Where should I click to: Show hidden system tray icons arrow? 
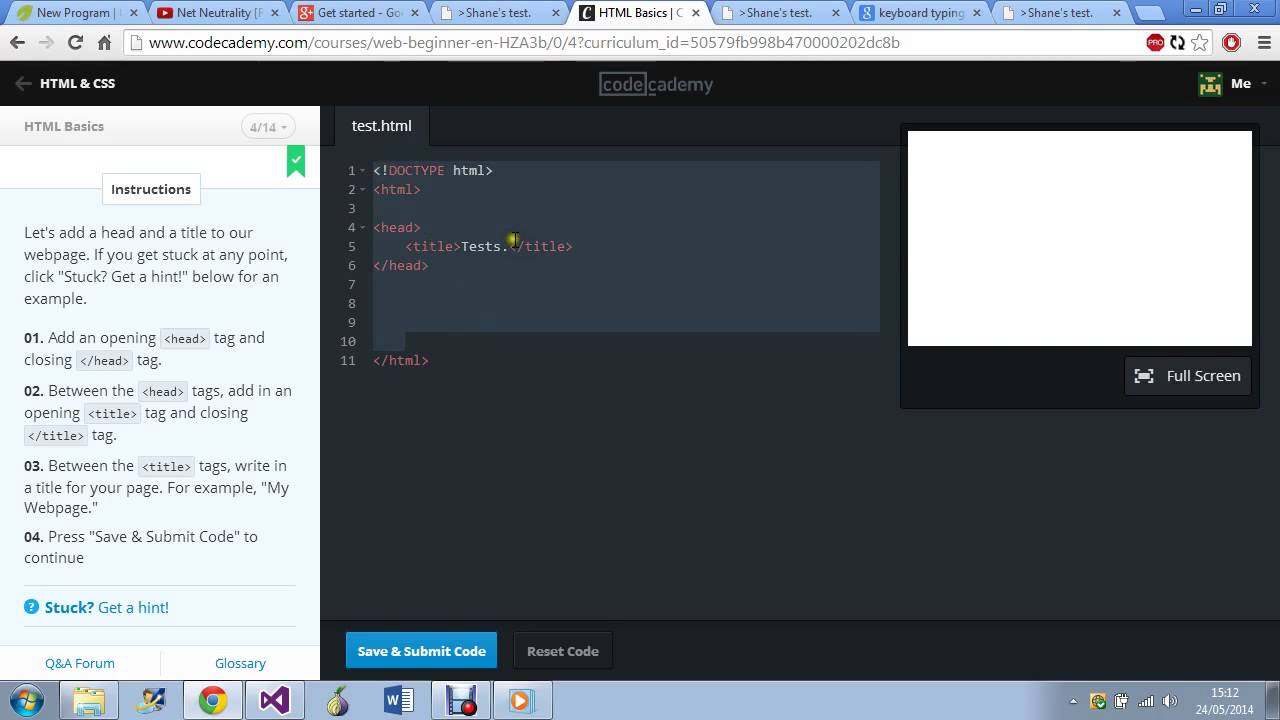click(1074, 701)
